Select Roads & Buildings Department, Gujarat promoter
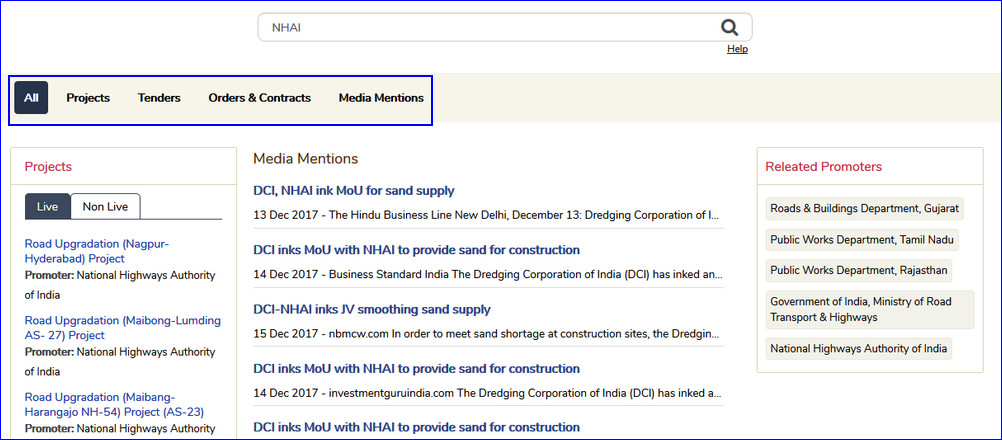The image size is (1002, 440). tap(864, 209)
